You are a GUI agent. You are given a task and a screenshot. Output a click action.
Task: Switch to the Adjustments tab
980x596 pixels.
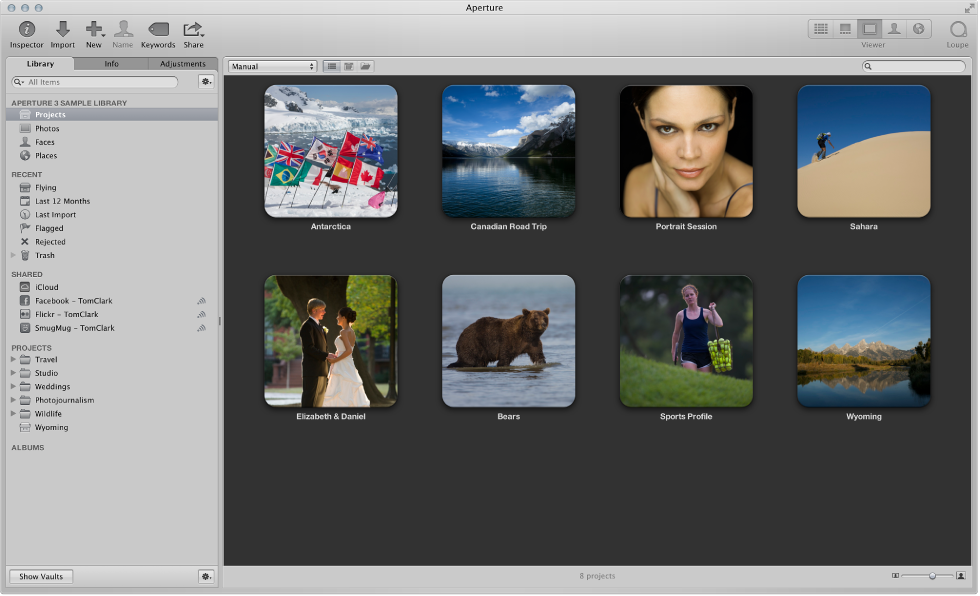pos(183,63)
